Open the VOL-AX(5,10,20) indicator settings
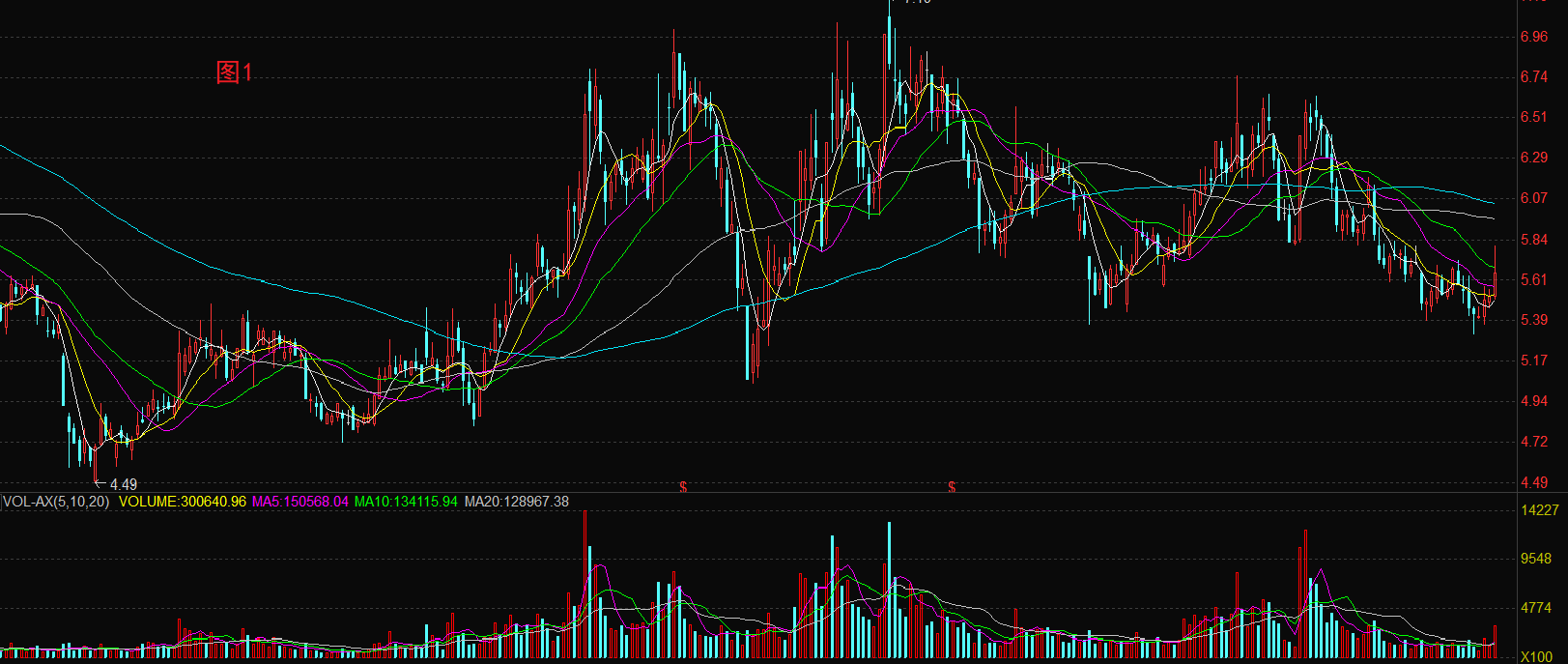1568x664 pixels. pyautogui.click(x=56, y=502)
